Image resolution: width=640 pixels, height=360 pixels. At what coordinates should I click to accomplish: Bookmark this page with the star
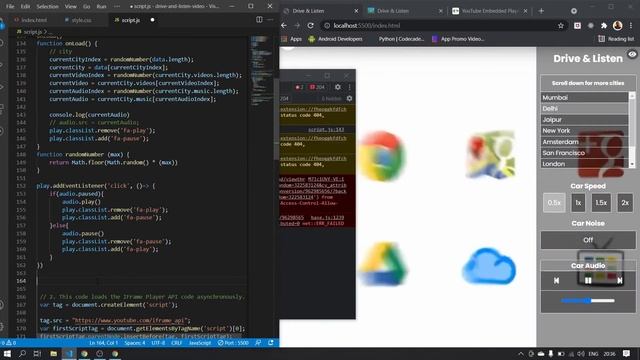pos(560,25)
